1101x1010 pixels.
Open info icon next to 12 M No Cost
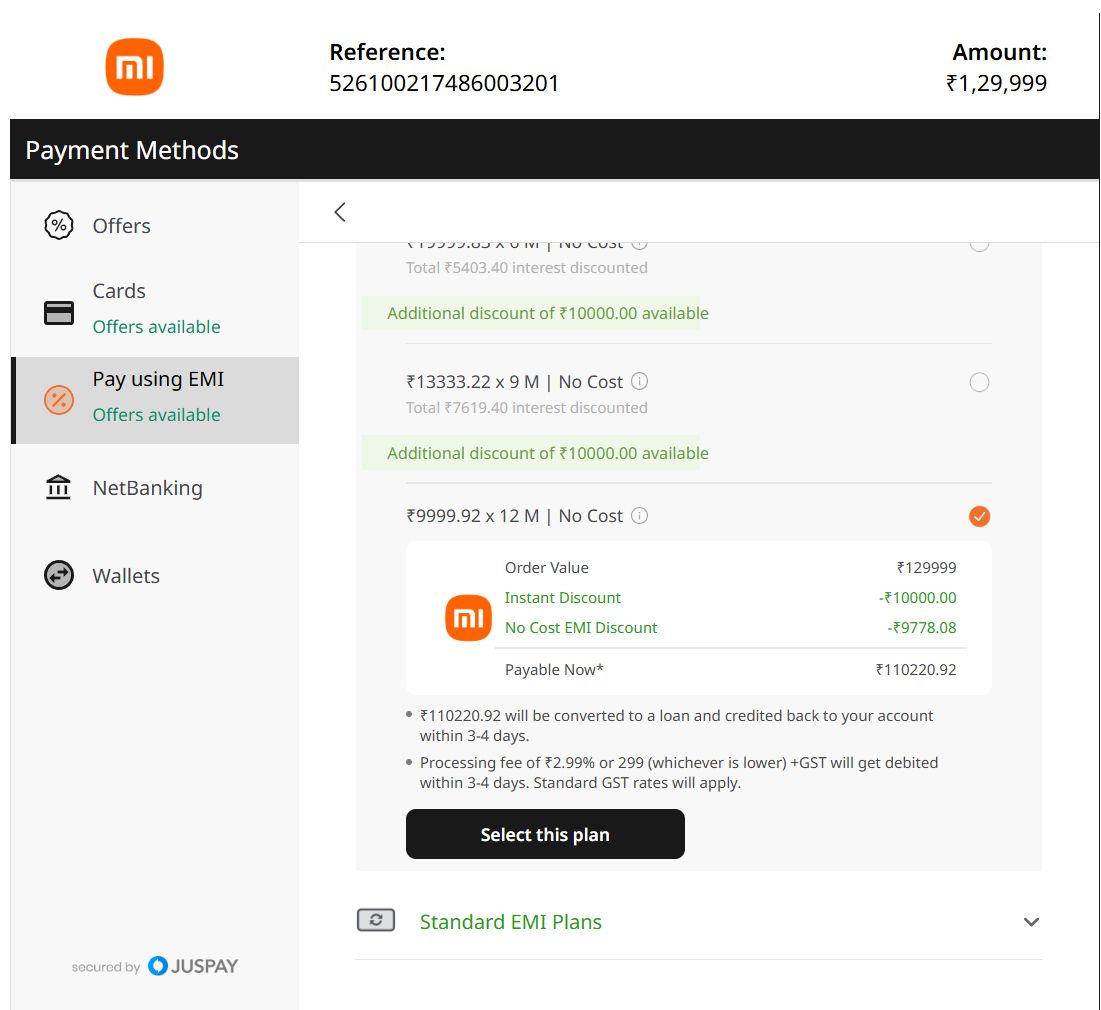(x=639, y=516)
